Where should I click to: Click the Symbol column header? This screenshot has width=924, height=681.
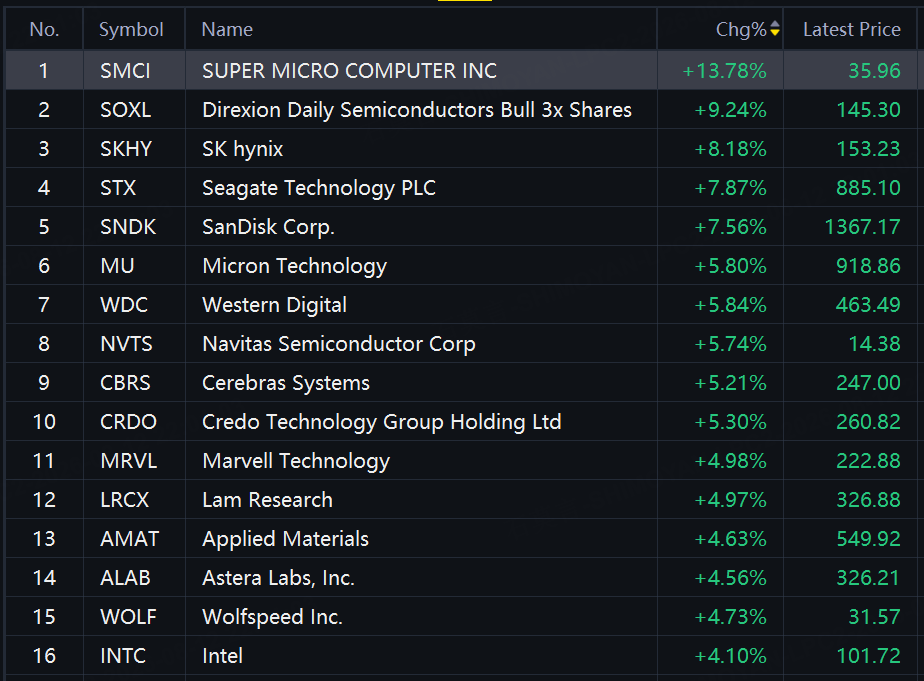[131, 29]
